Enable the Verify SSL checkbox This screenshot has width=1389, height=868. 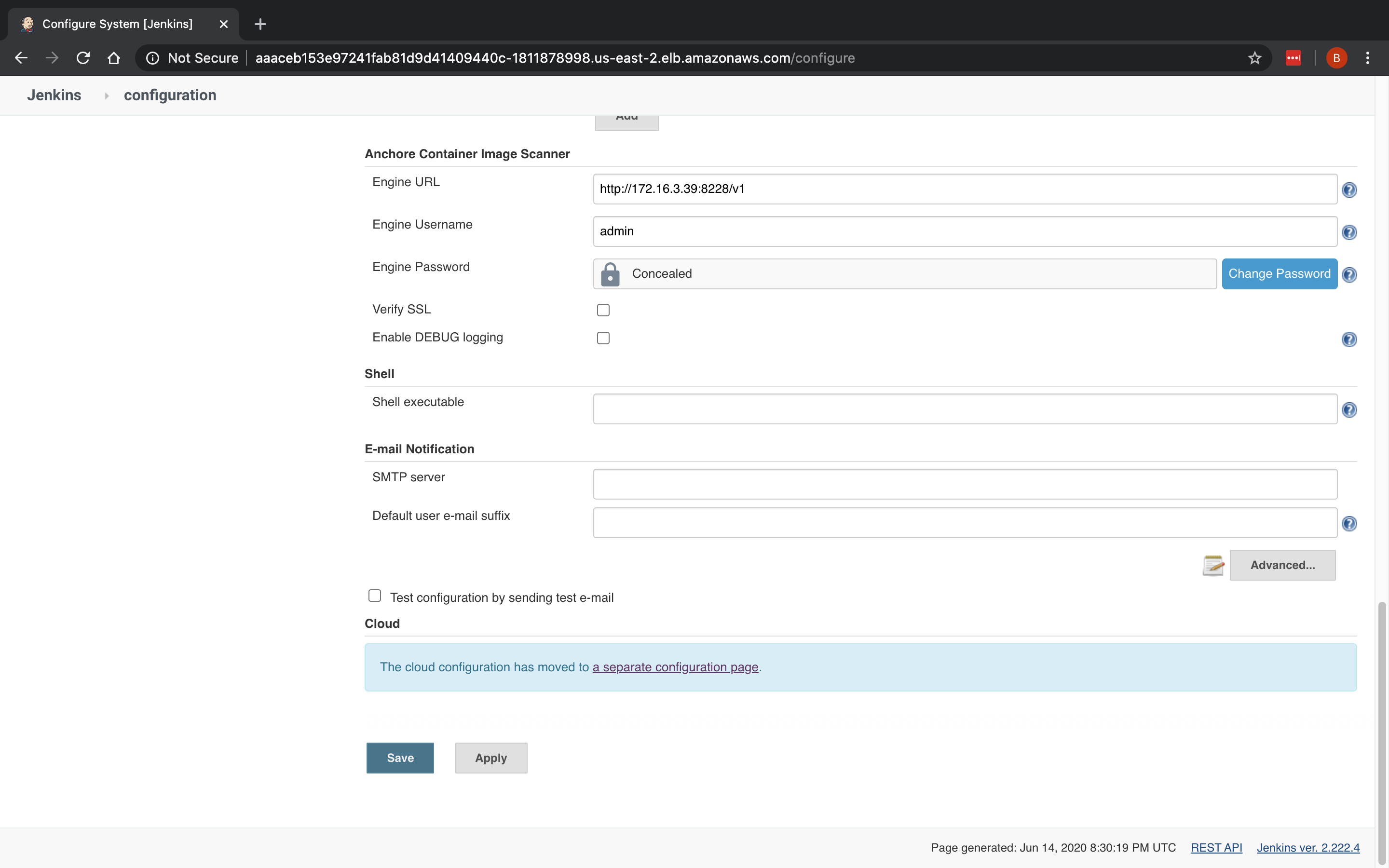pos(603,310)
